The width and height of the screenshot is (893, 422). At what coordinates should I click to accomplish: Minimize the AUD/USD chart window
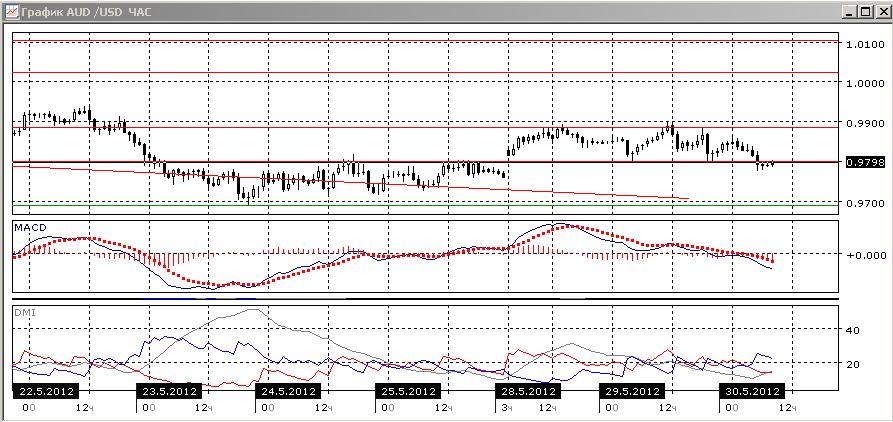point(851,12)
